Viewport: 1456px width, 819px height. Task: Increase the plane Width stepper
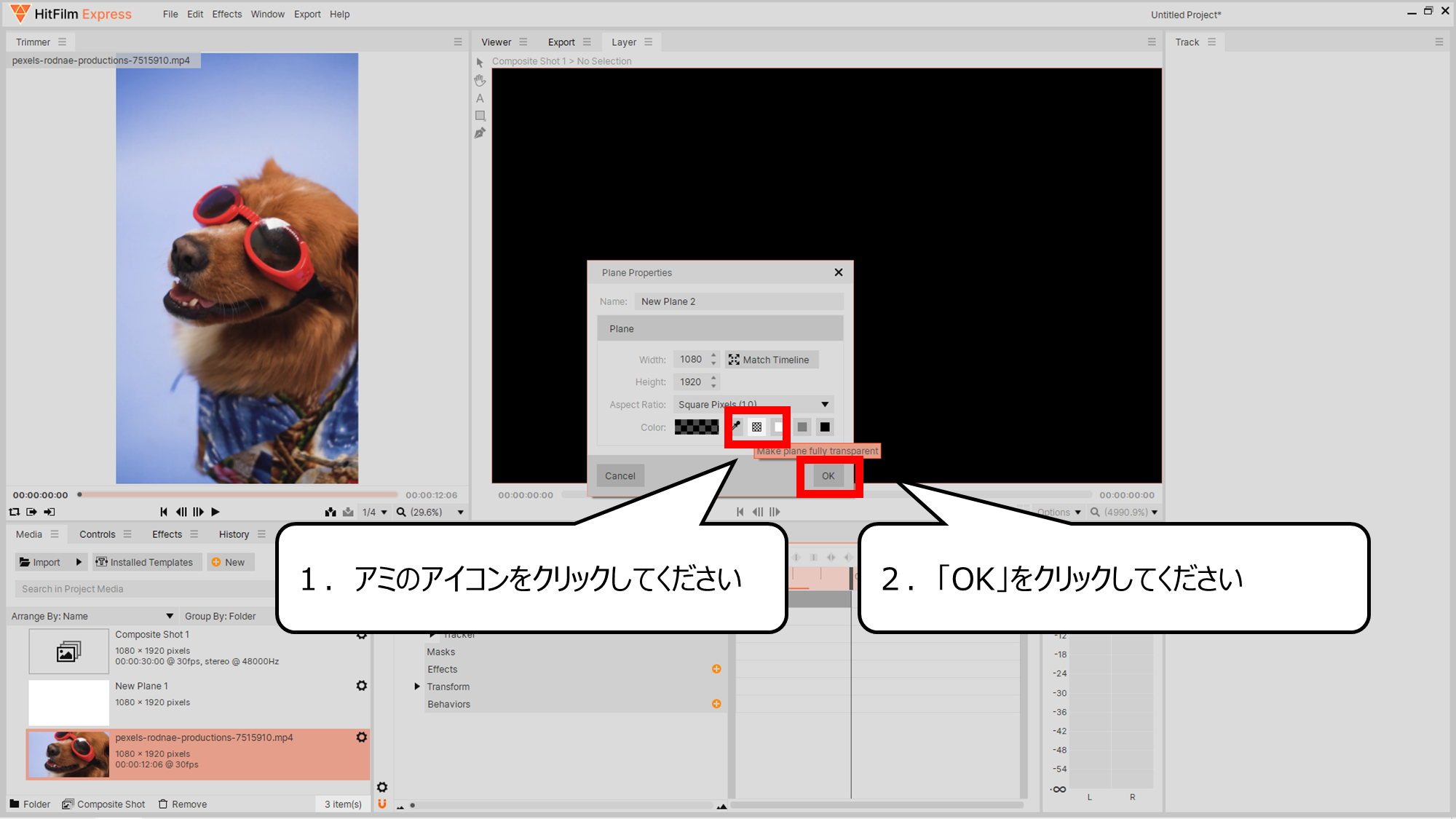[713, 356]
